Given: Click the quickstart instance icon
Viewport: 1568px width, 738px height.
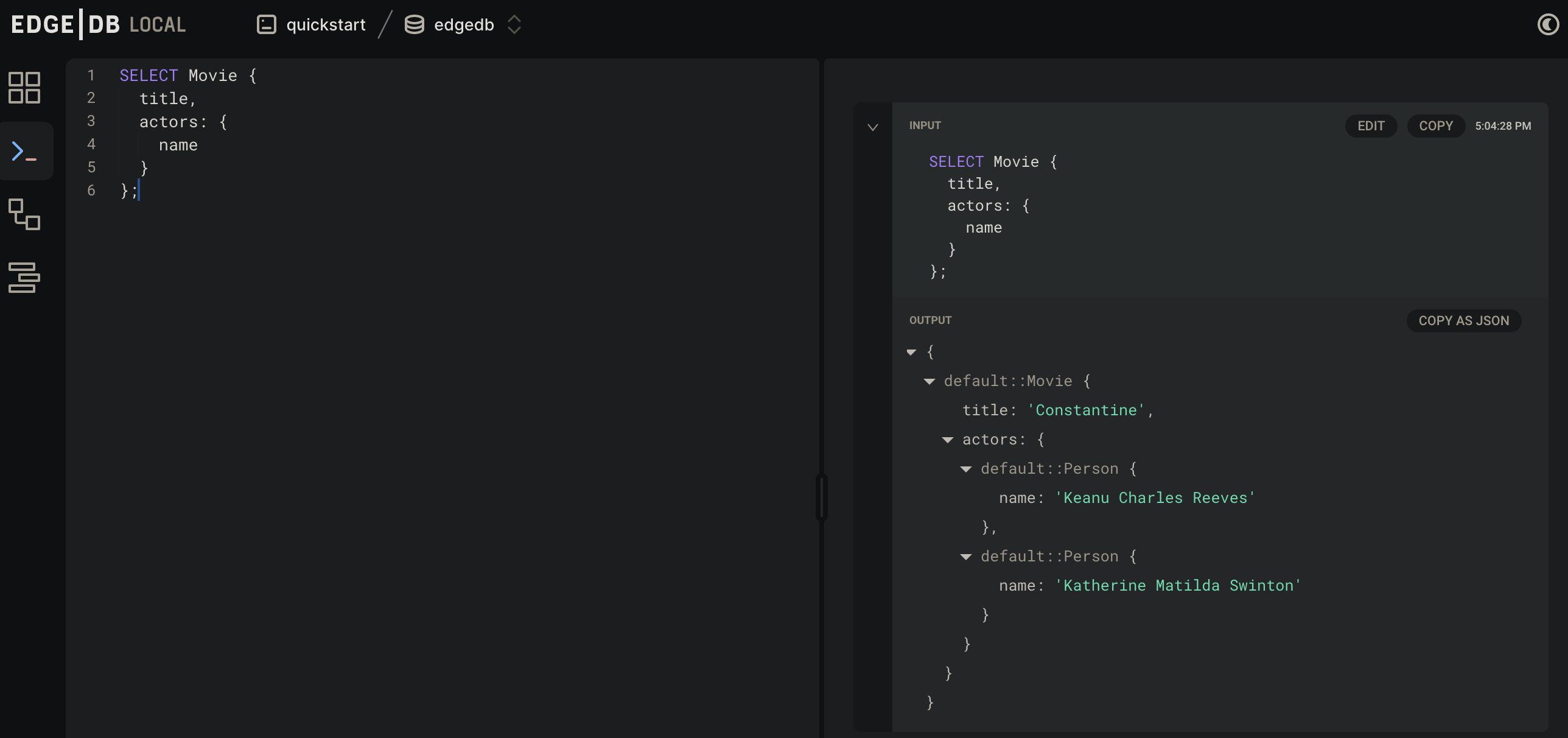Looking at the screenshot, I should pyautogui.click(x=267, y=25).
